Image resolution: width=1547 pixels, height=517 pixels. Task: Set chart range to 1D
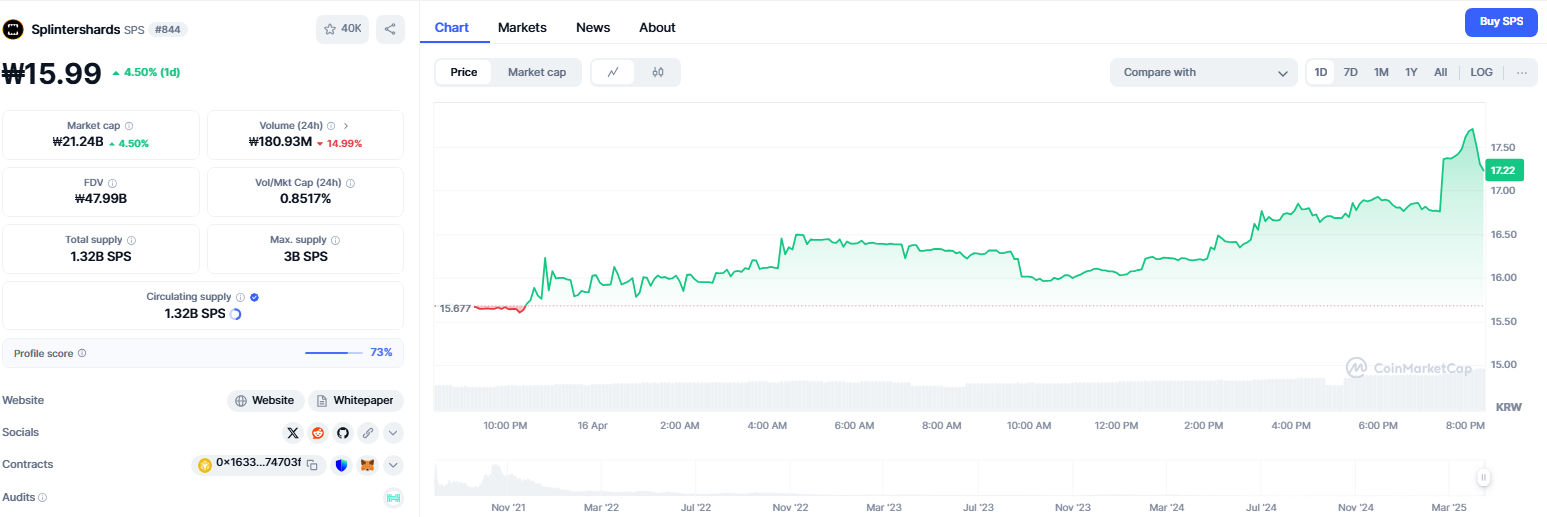coord(1321,72)
